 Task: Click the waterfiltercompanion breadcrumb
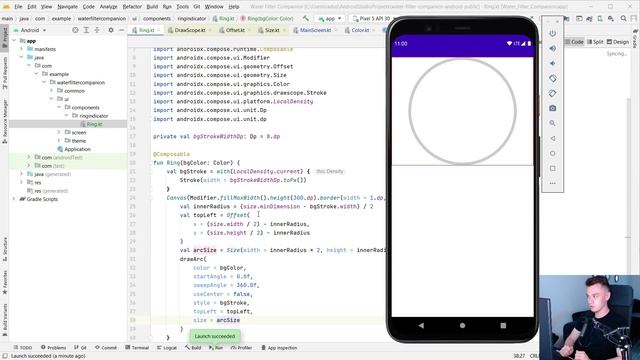coord(102,18)
